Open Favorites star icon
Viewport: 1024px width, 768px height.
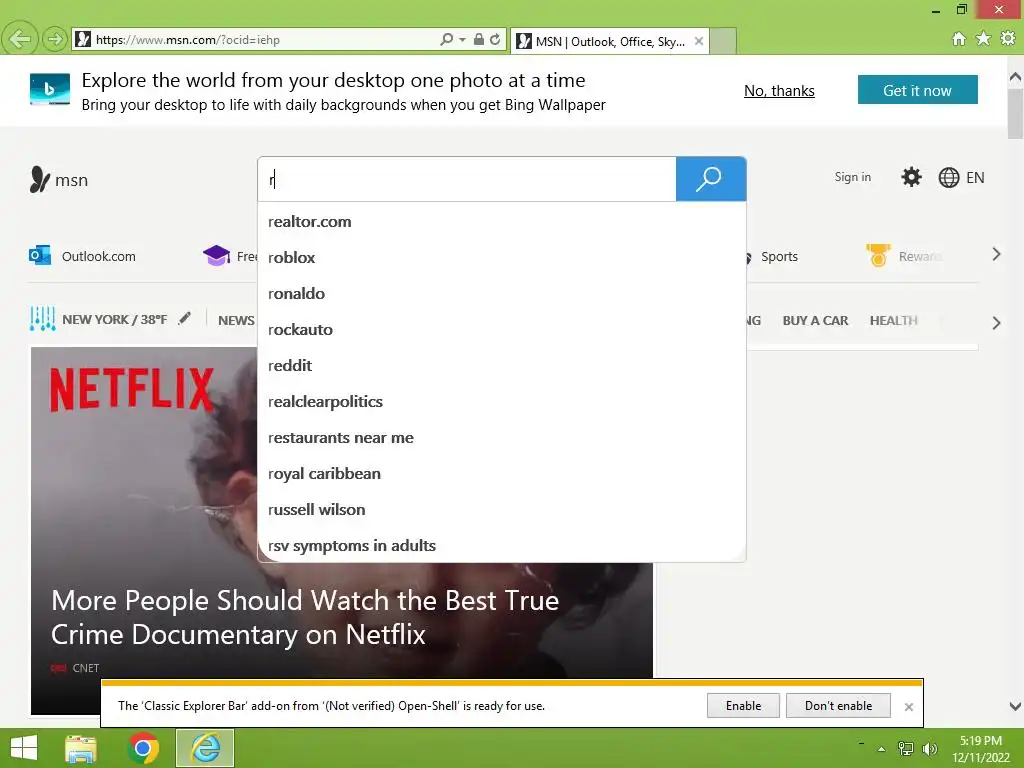click(x=983, y=39)
